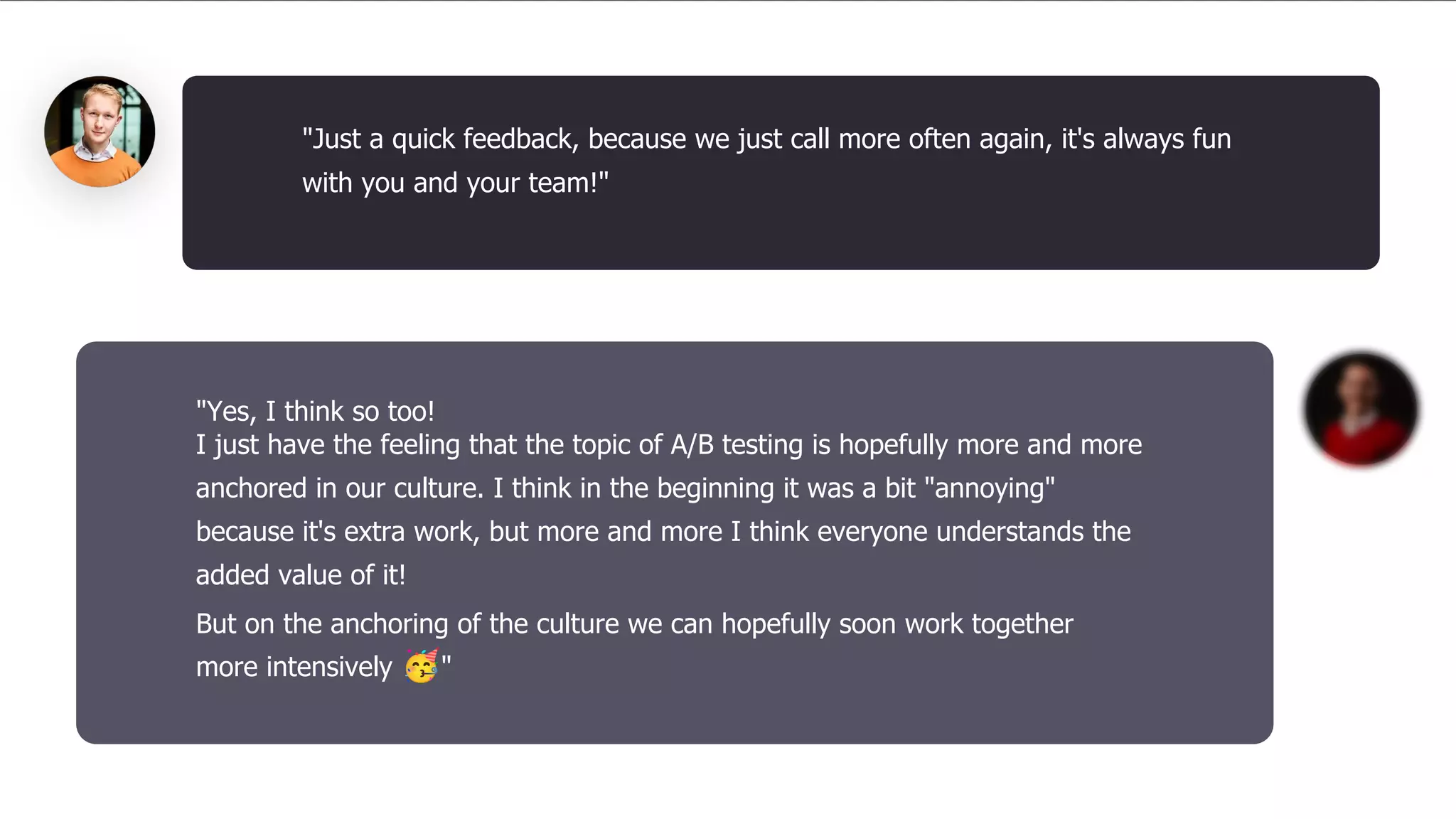1456x819 pixels.
Task: Click the line "added value of it!"
Action: coord(301,575)
